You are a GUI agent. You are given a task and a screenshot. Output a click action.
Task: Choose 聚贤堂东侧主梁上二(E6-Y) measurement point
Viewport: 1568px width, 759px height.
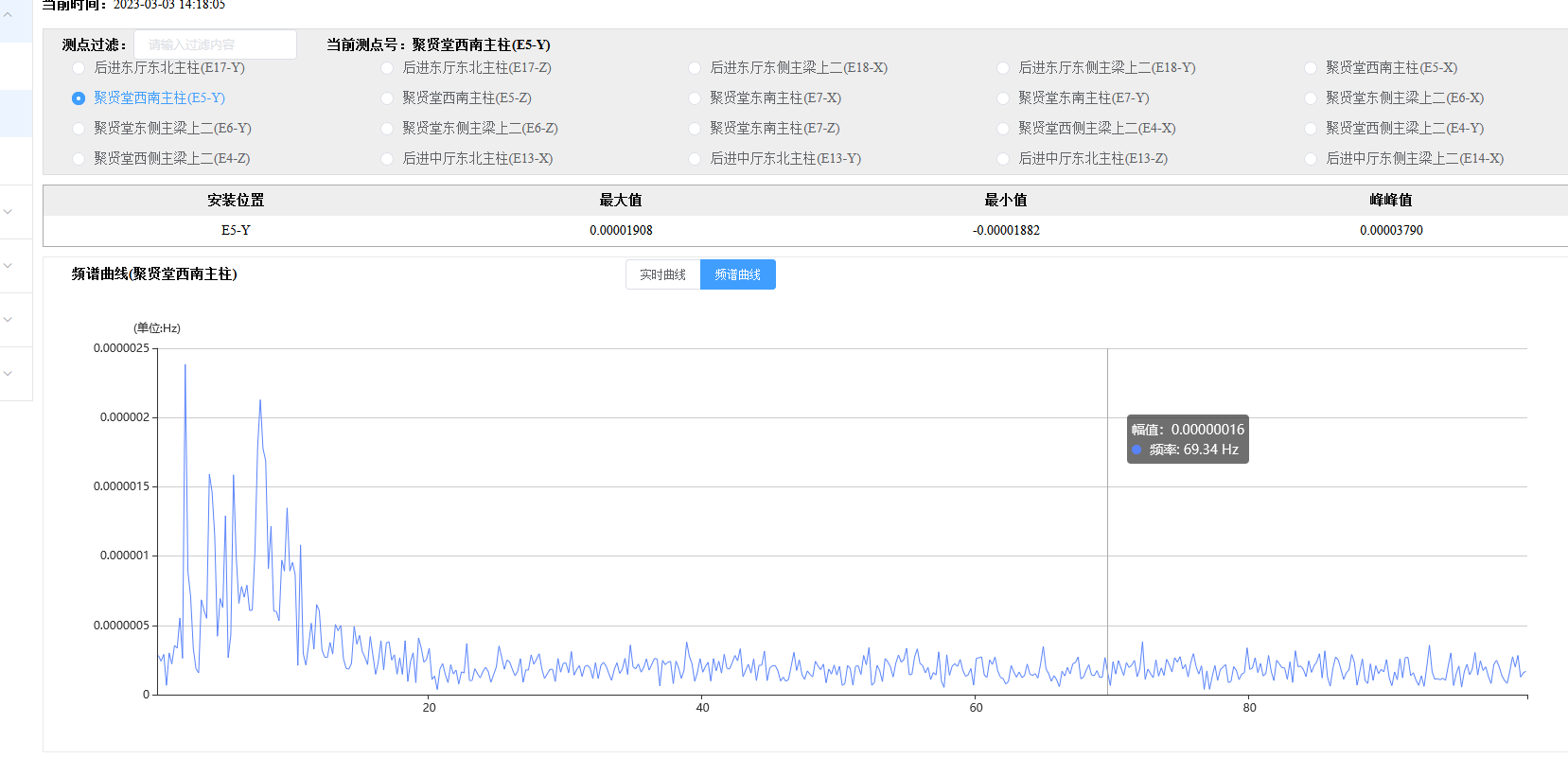(x=79, y=129)
